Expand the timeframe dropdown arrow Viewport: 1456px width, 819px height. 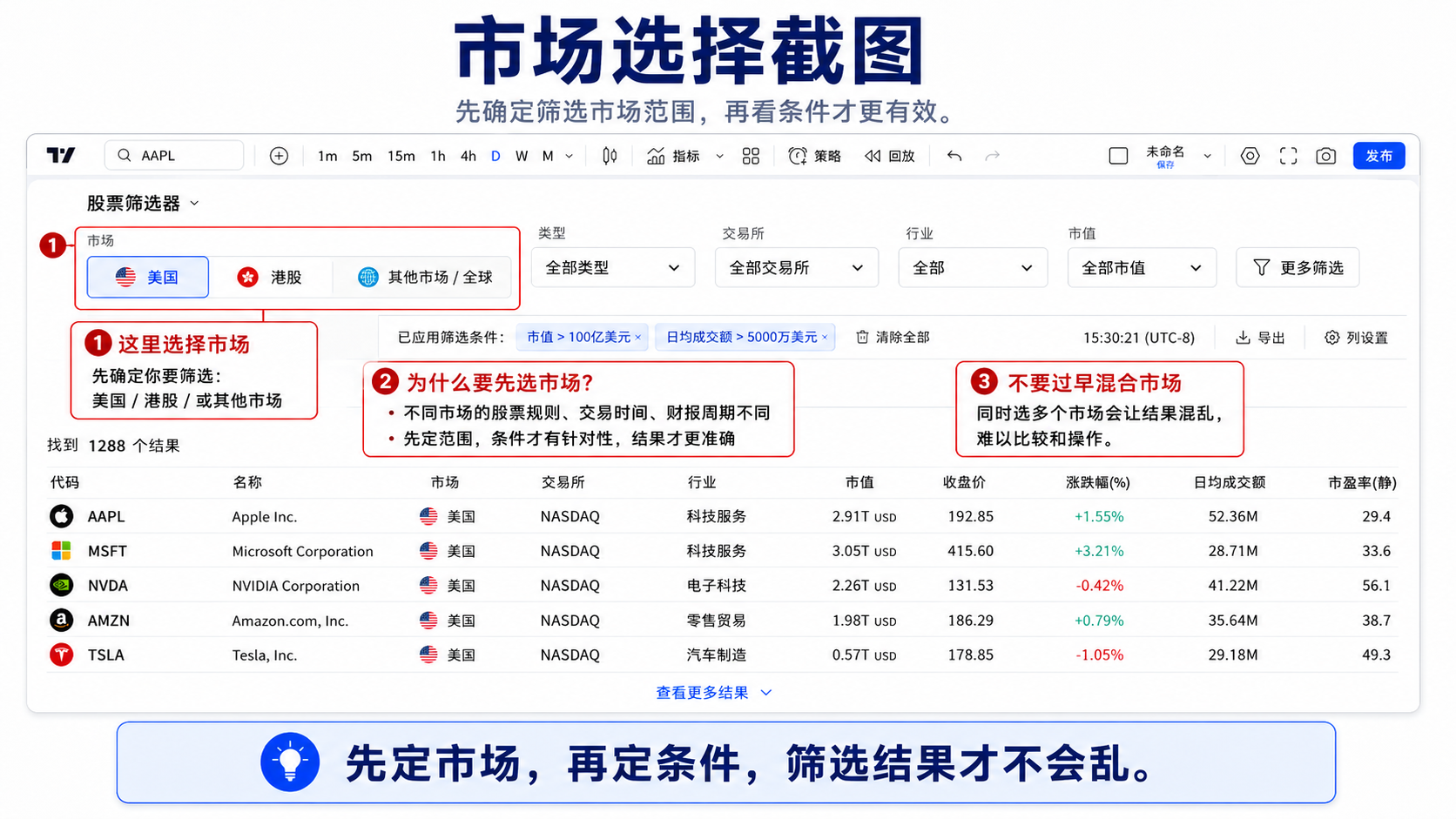570,157
